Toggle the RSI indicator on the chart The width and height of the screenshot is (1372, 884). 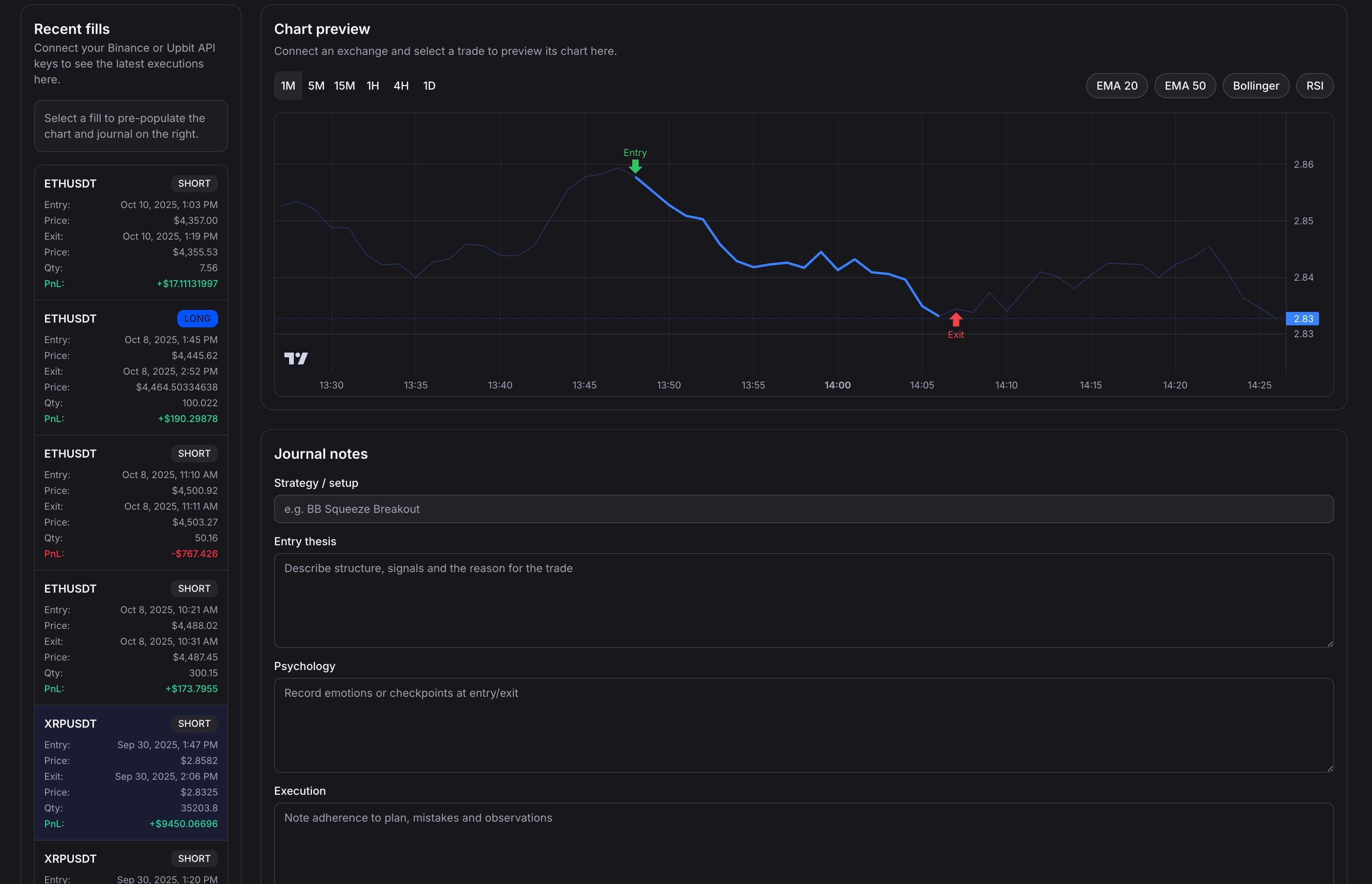coord(1315,86)
